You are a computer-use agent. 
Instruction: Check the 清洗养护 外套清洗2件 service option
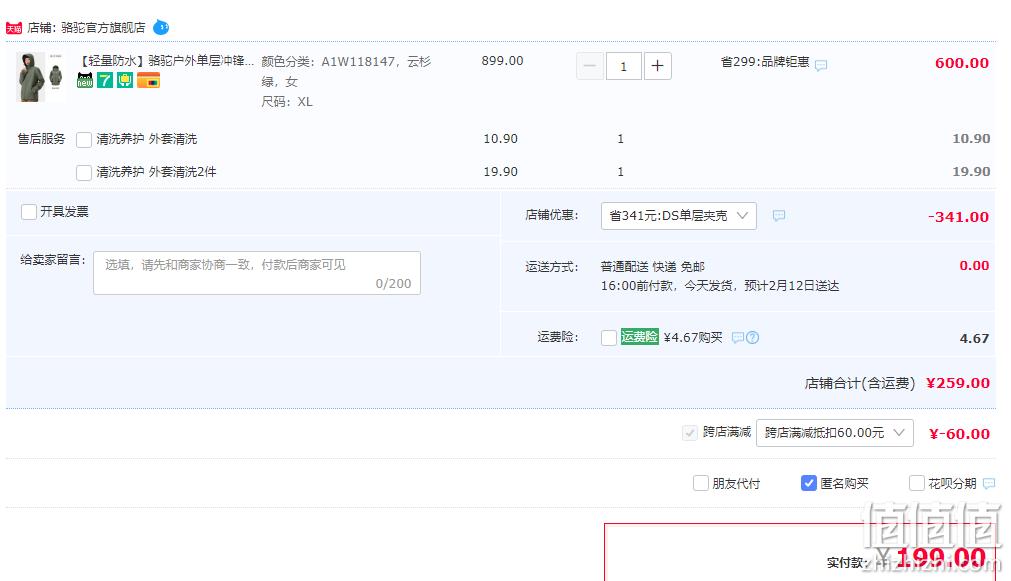[x=84, y=173]
